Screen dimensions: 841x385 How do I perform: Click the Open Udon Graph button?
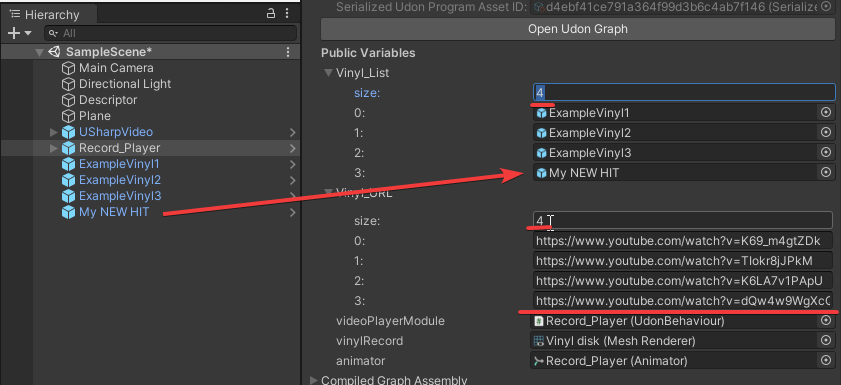(577, 29)
